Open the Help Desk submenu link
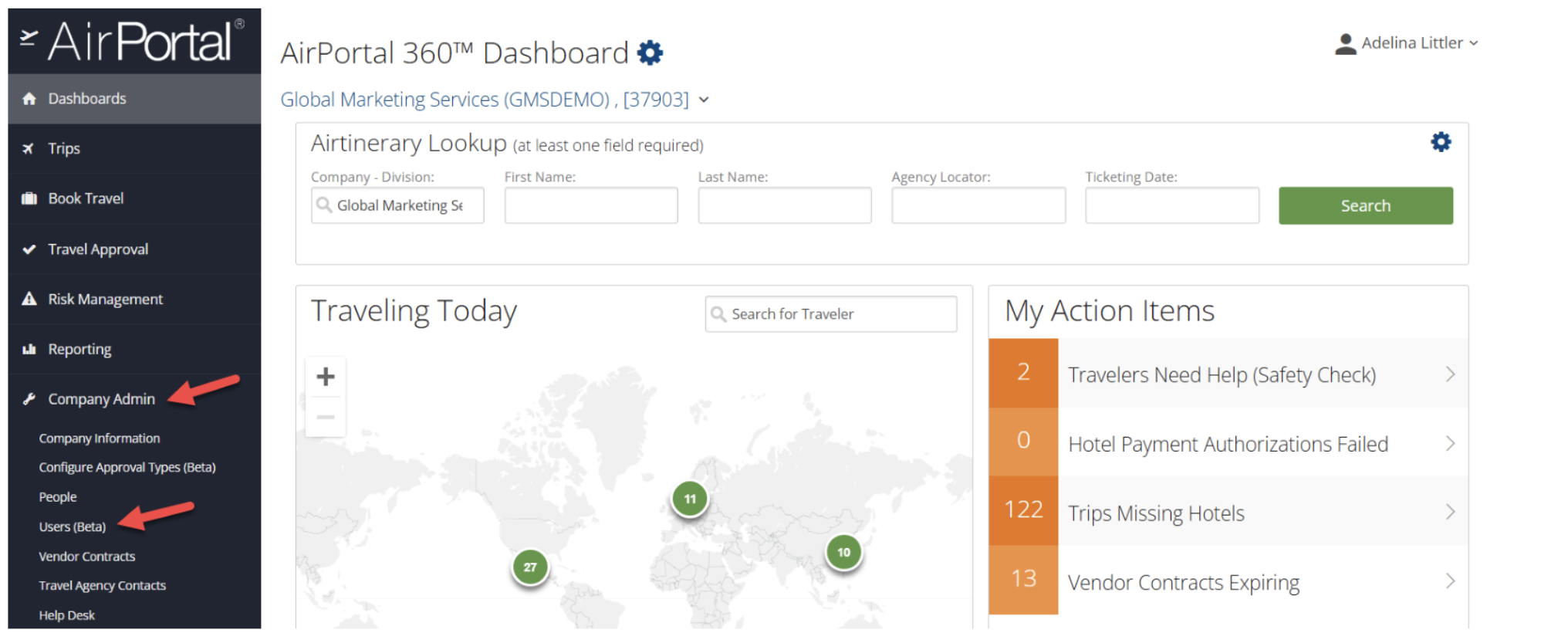Image resolution: width=1568 pixels, height=633 pixels. [x=67, y=615]
